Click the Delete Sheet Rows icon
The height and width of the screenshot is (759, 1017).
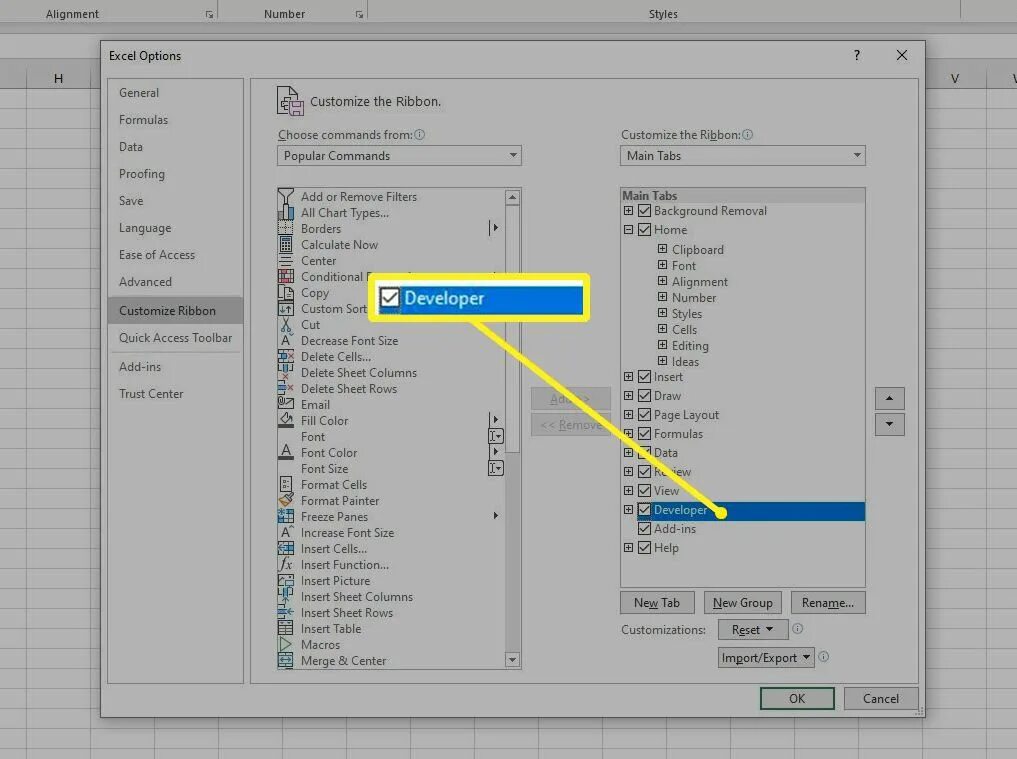click(x=285, y=389)
